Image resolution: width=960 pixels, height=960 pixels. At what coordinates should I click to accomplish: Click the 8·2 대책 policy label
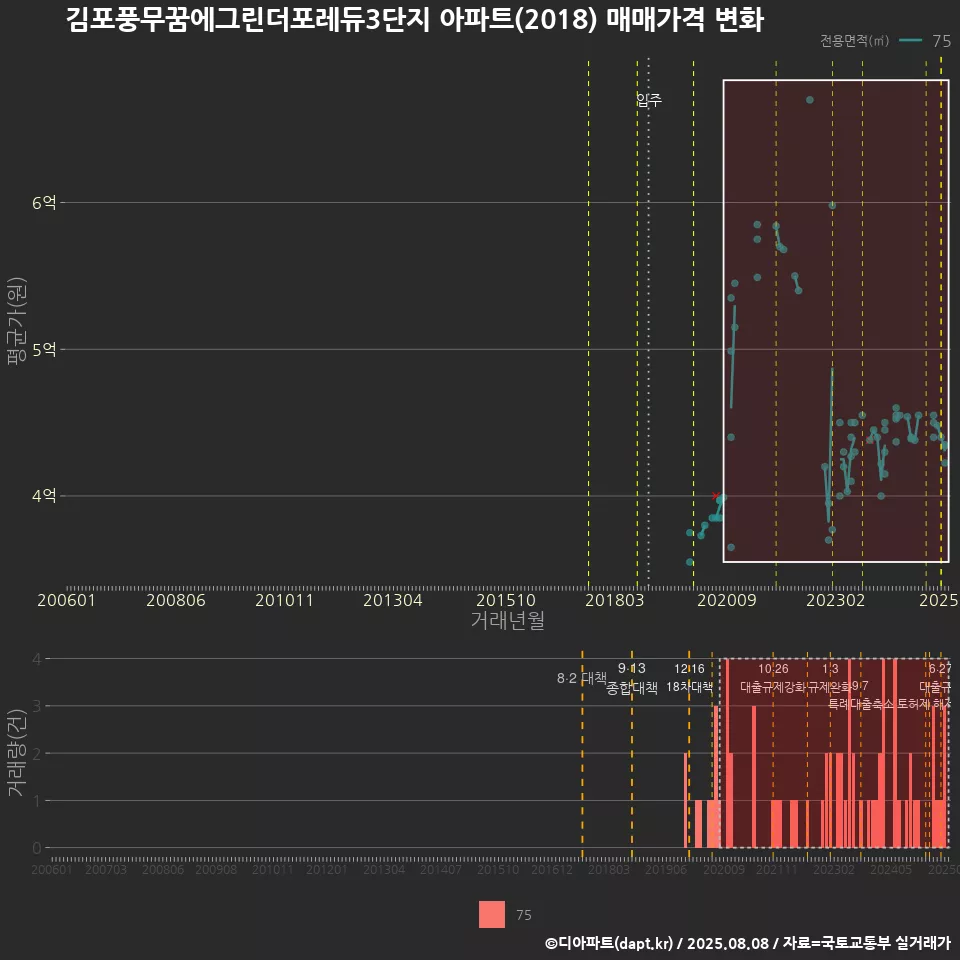582,678
